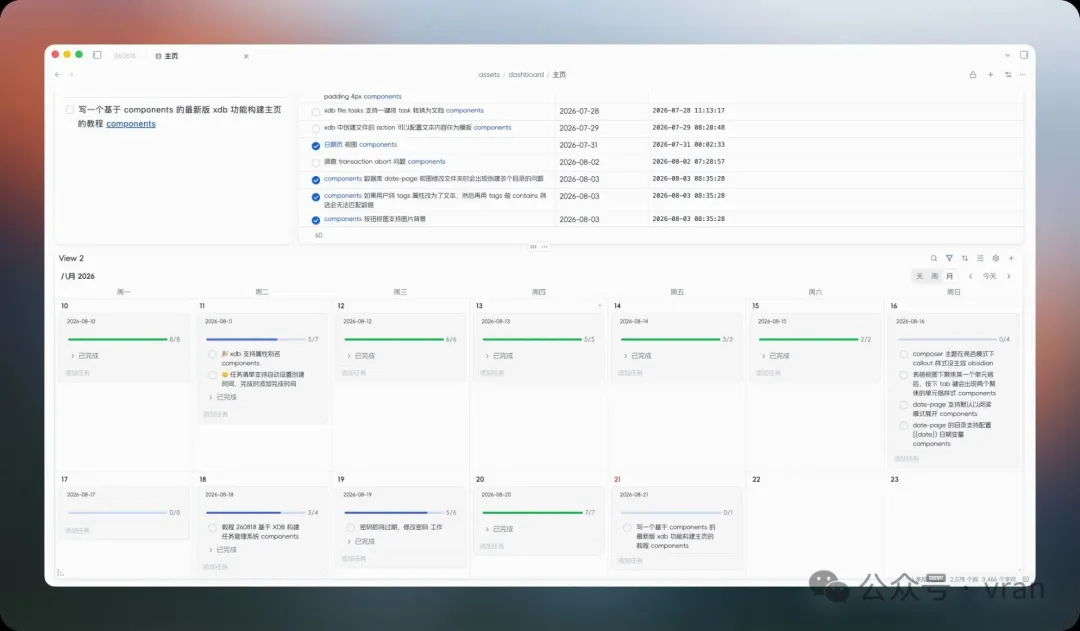This screenshot has width=1080, height=631.
Task: Toggle the right sidebar panel icon
Action: click(x=1024, y=55)
